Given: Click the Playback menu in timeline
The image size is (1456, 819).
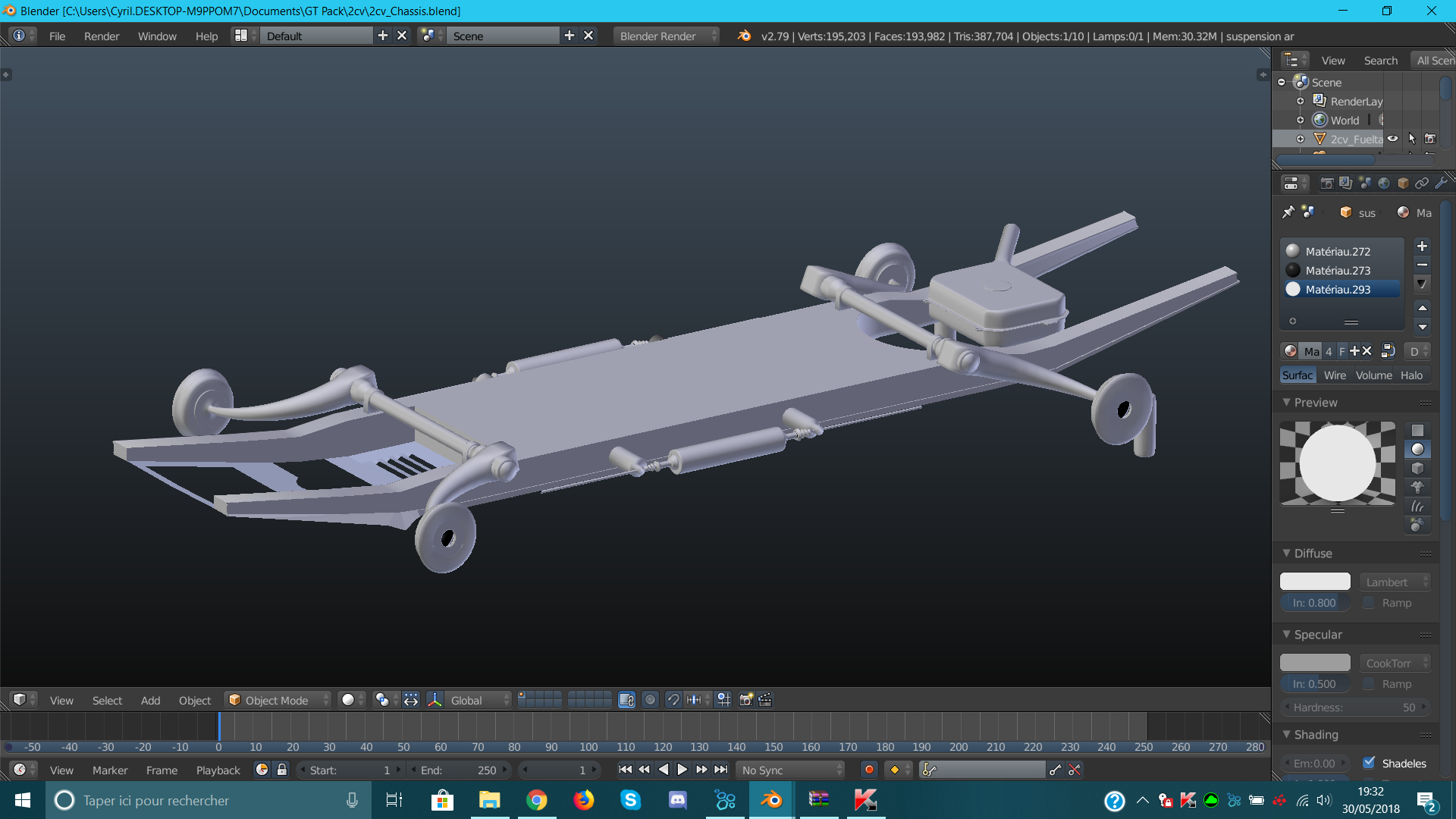Looking at the screenshot, I should pyautogui.click(x=218, y=770).
